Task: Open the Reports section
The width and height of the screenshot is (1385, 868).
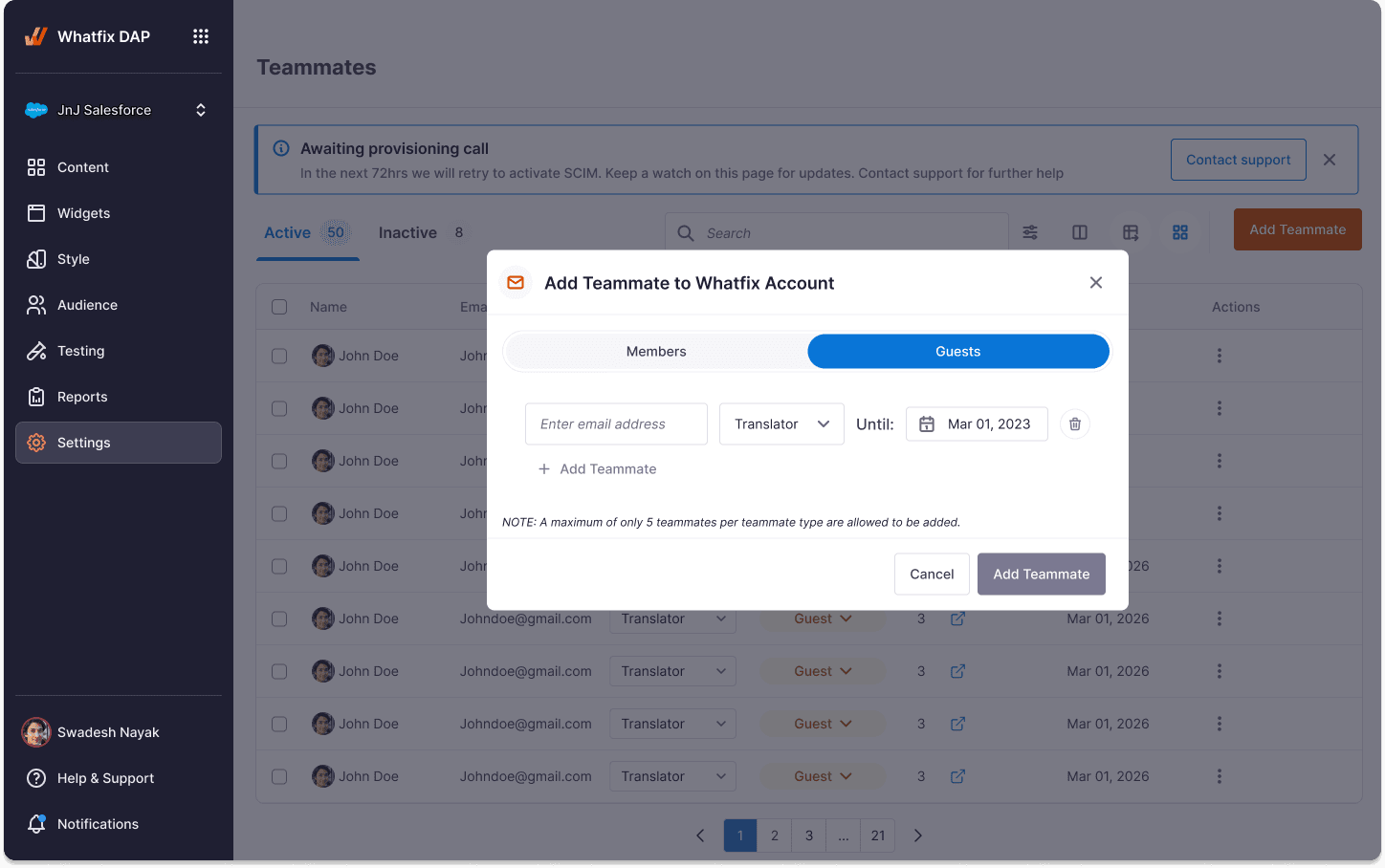Action: coord(119,397)
